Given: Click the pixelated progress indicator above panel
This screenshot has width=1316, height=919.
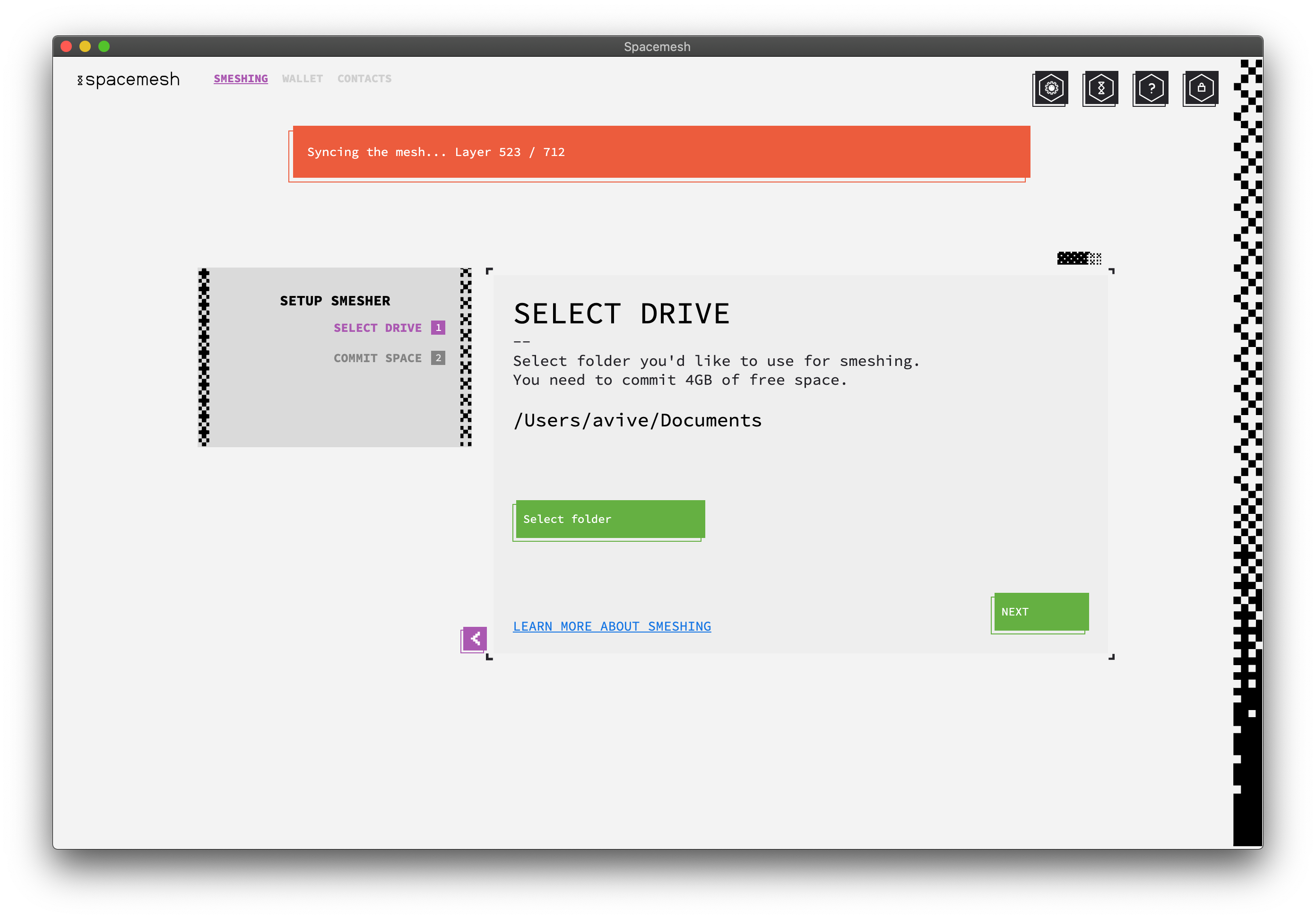Looking at the screenshot, I should click(x=1079, y=259).
